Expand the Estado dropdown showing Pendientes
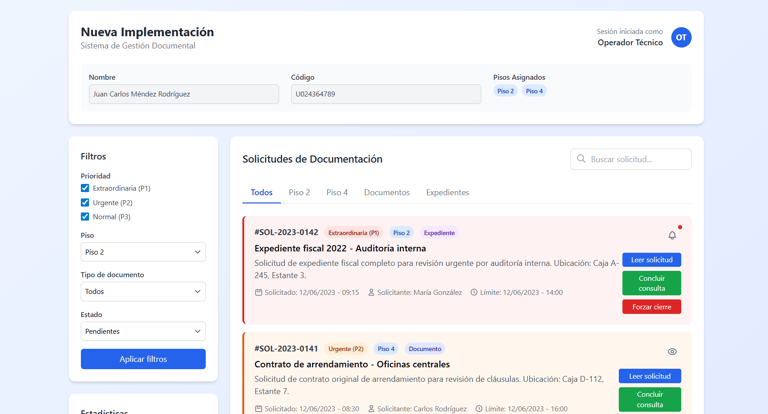Viewport: 768px width, 414px height. click(143, 331)
